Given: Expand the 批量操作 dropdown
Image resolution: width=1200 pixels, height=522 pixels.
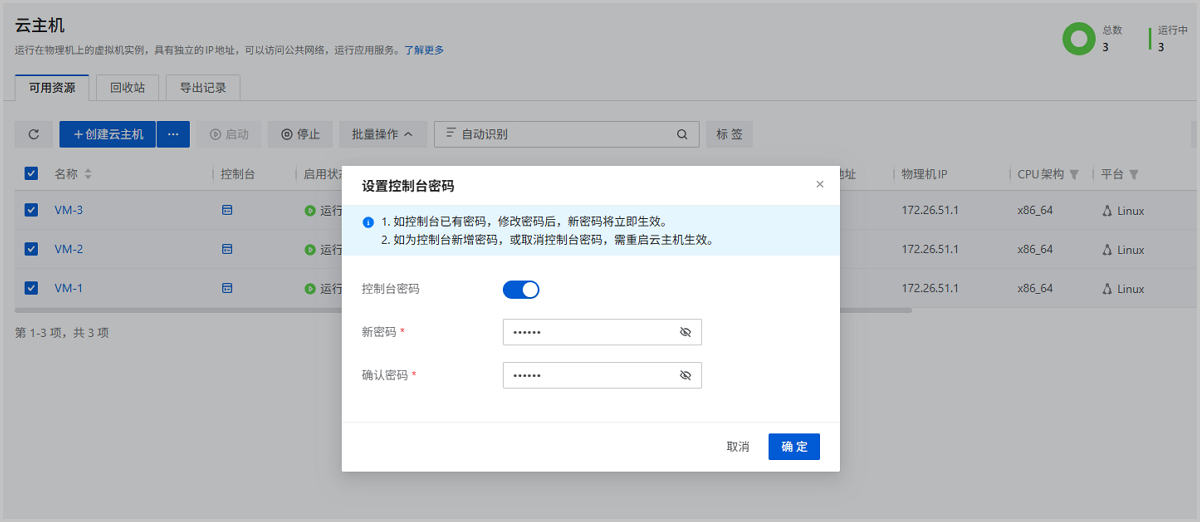Looking at the screenshot, I should pos(383,134).
